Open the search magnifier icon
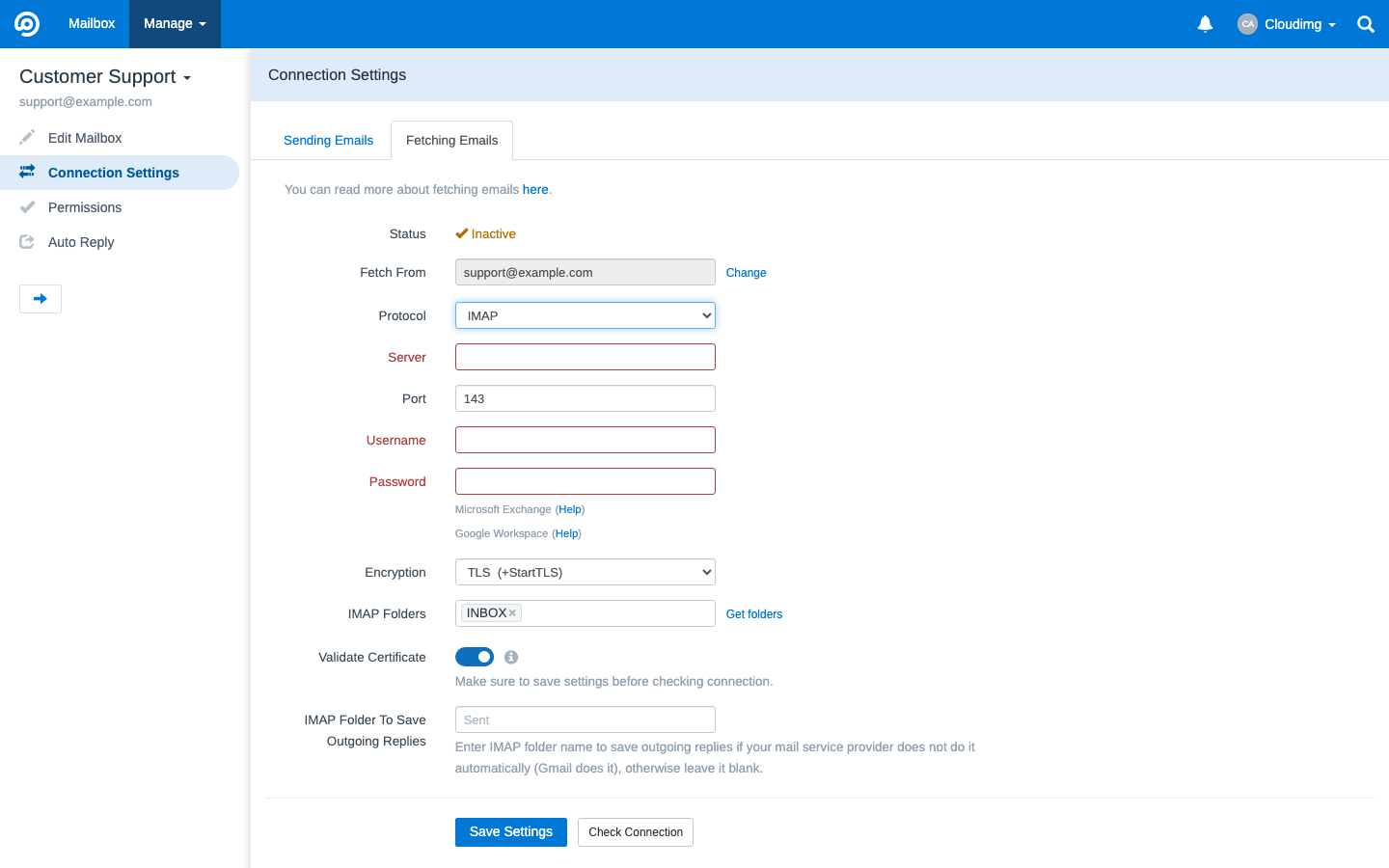Viewport: 1389px width, 868px height. (x=1366, y=24)
